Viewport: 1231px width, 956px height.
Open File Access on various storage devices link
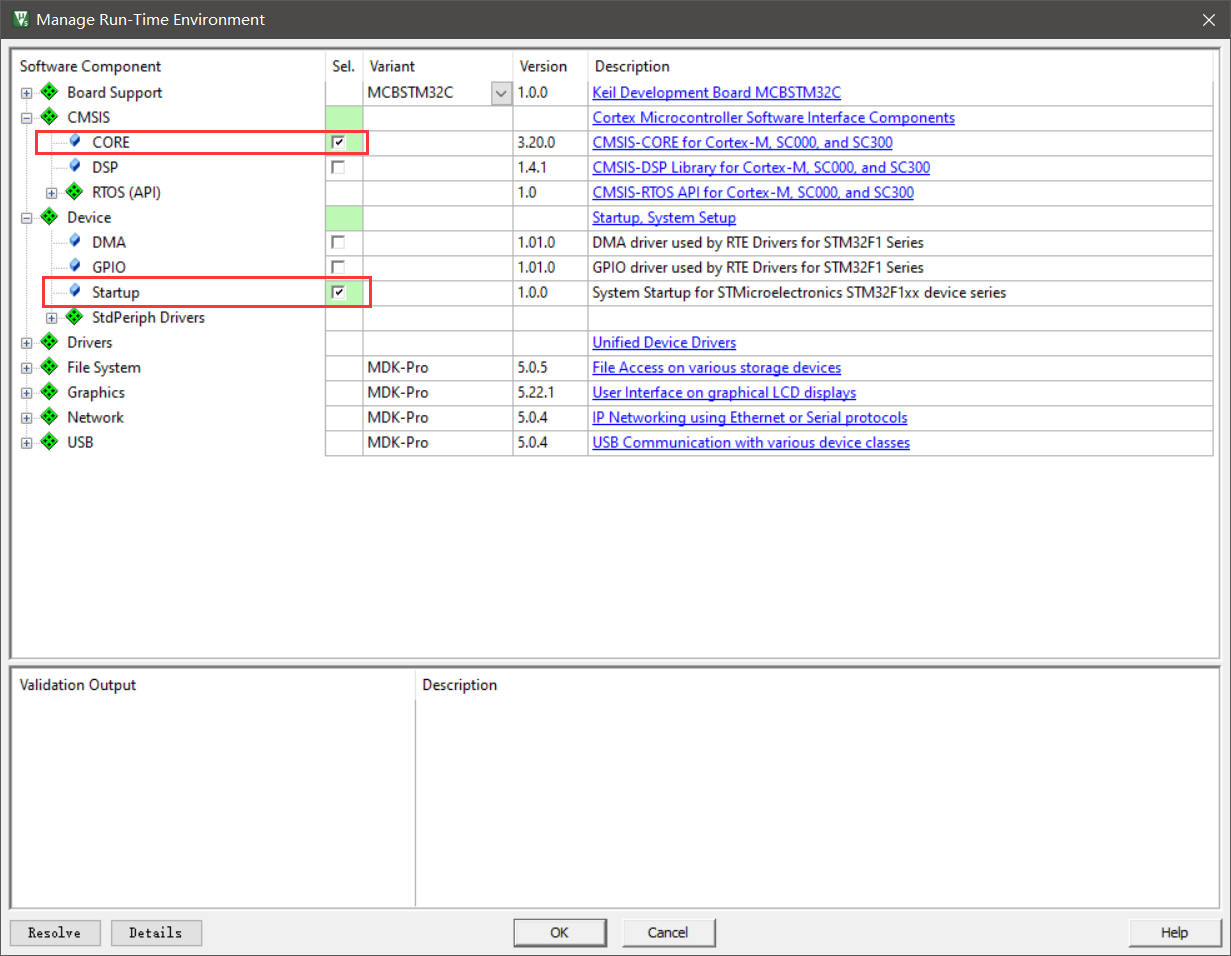[717, 367]
